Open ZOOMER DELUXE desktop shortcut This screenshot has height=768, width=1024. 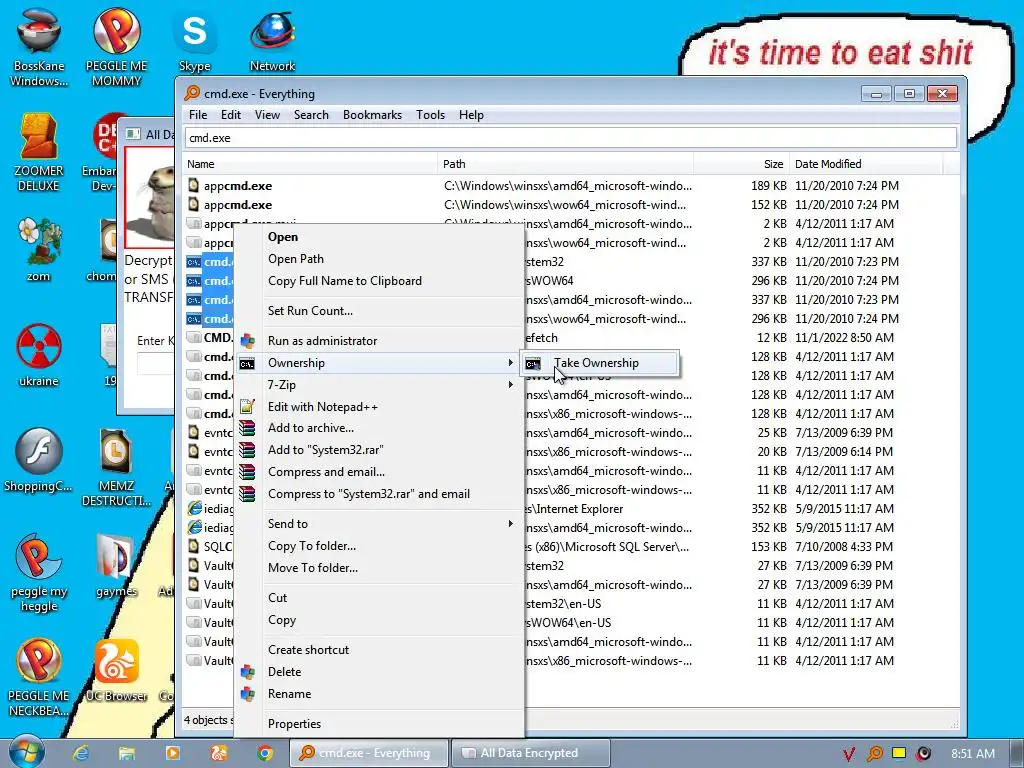click(x=39, y=152)
